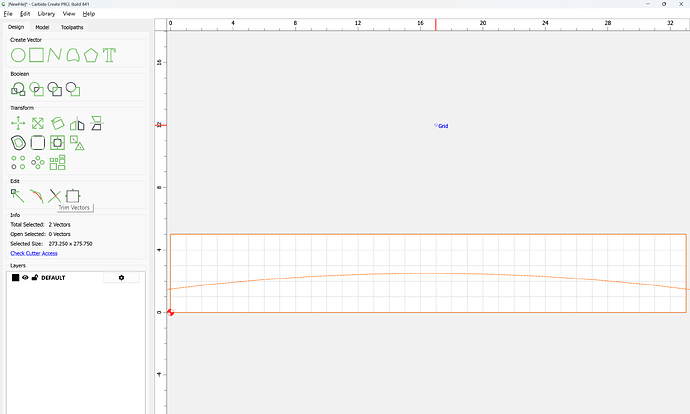Screen dimensions: 690x414
Task: Switch to the Model tab
Action: pyautogui.click(x=42, y=27)
